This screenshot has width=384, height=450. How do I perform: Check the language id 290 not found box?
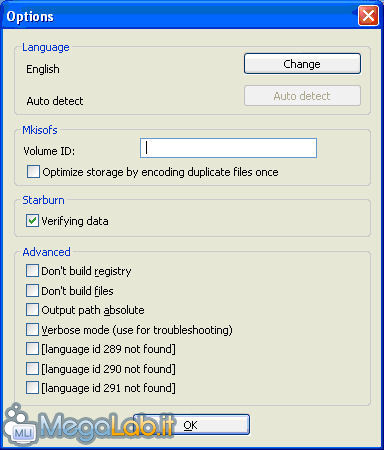point(32,368)
